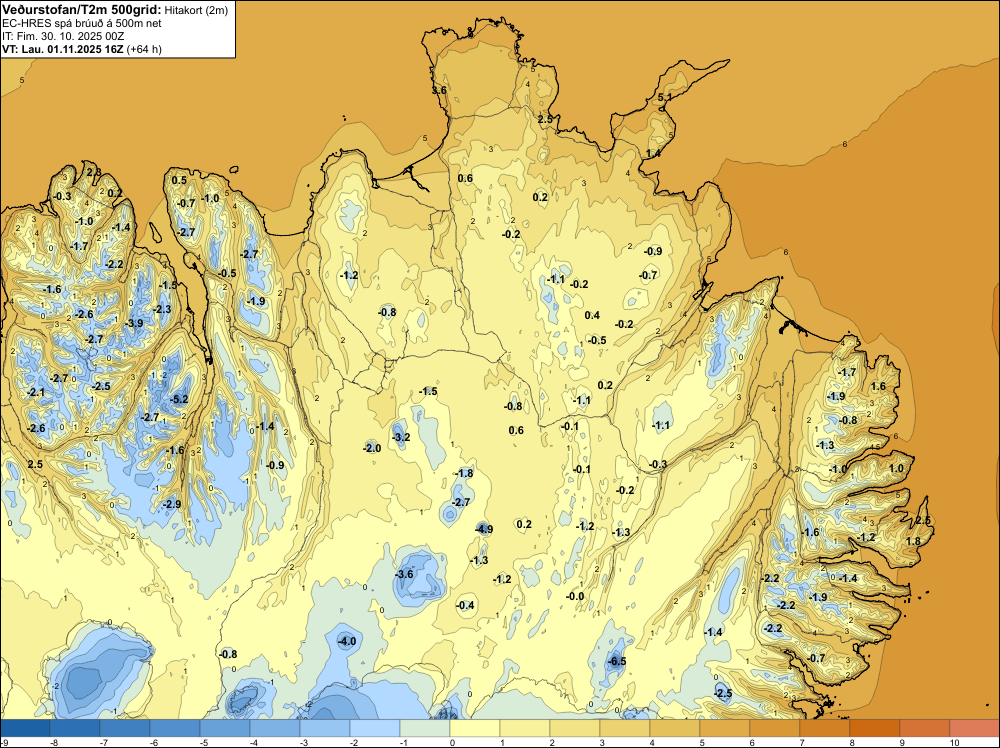This screenshot has width=1000, height=748.
Task: Select the '1.6' temperature reading
Action: tap(878, 386)
